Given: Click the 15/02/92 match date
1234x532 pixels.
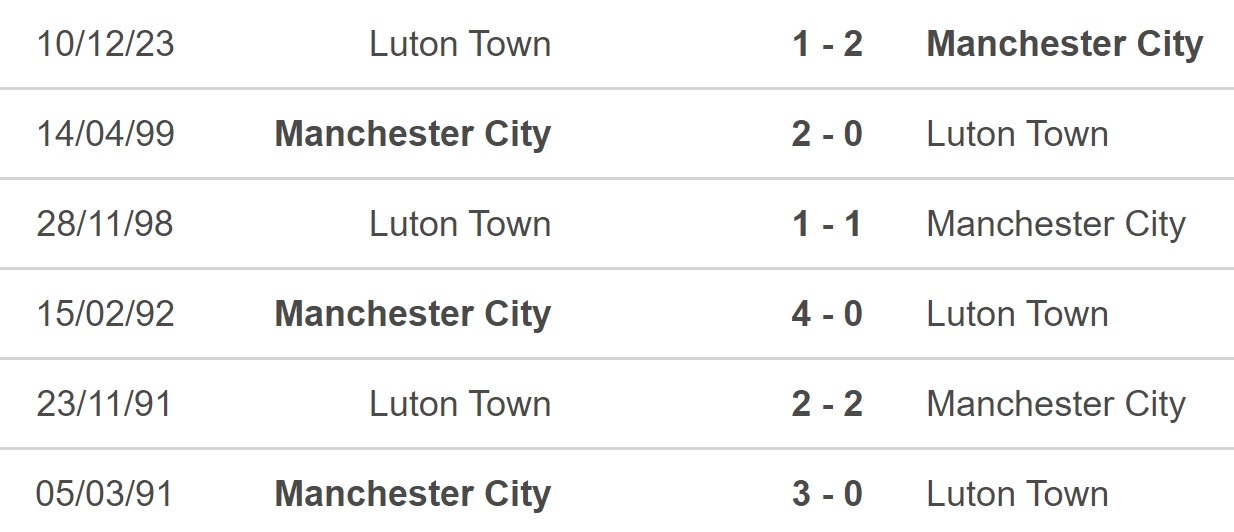Looking at the screenshot, I should pos(105,314).
